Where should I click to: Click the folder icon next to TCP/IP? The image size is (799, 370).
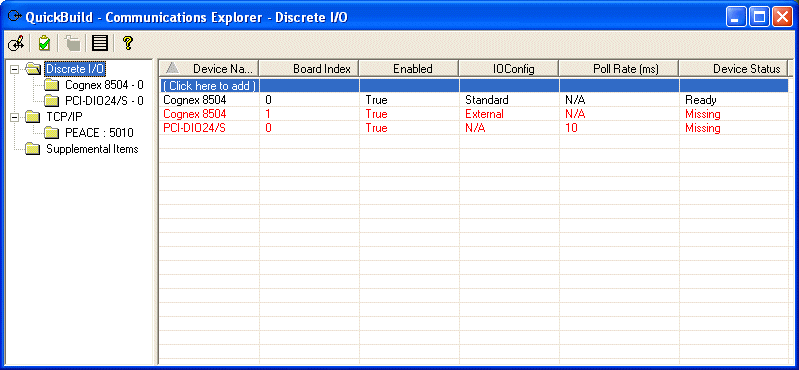coord(33,117)
